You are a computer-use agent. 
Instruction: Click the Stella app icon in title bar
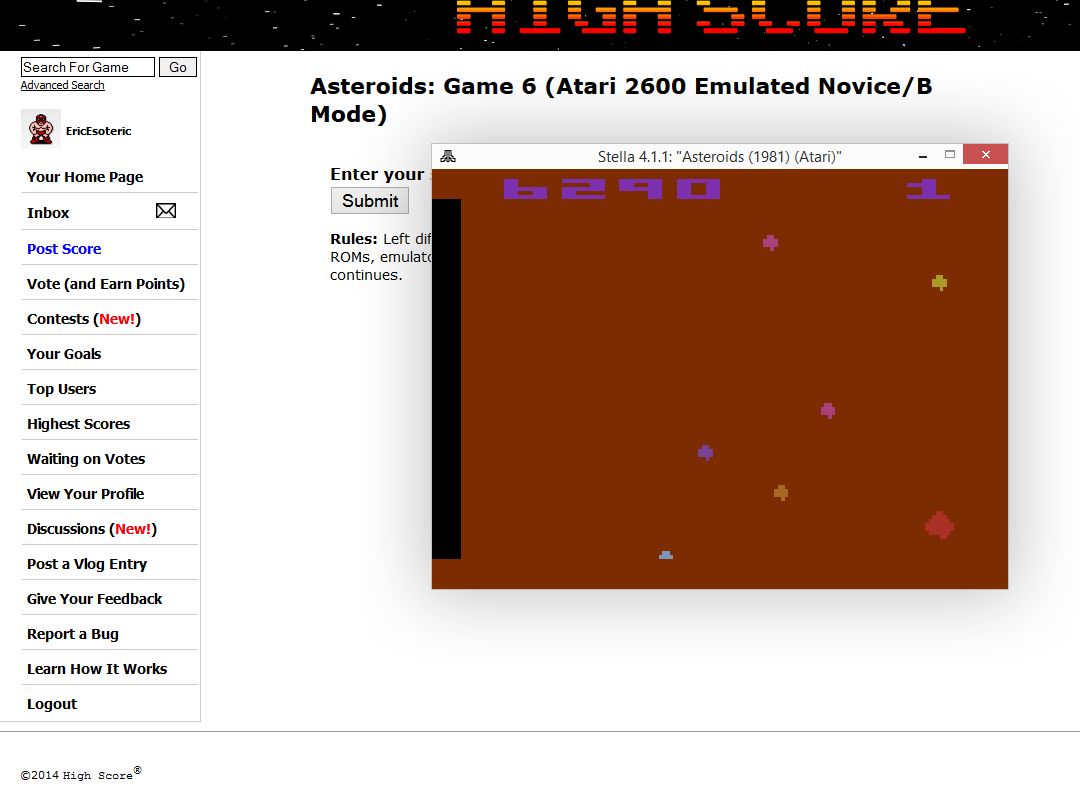[448, 156]
